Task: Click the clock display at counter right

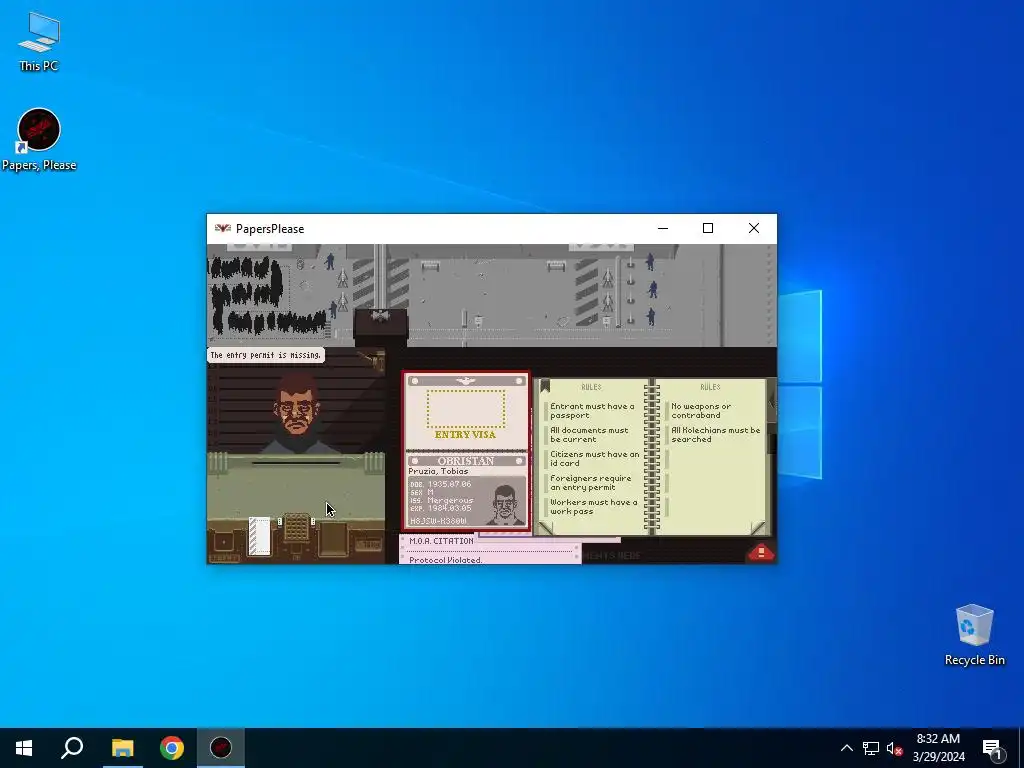Action: tap(368, 543)
